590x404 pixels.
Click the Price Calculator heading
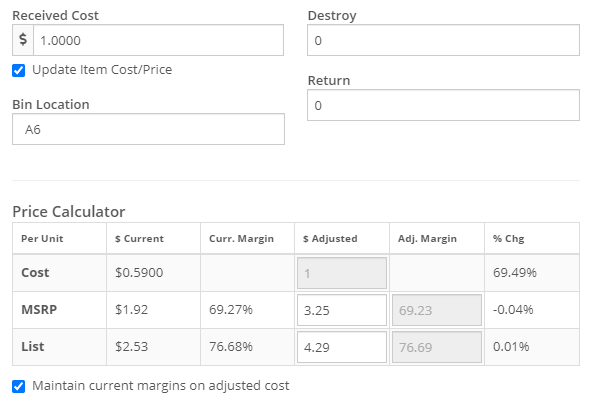(x=68, y=212)
